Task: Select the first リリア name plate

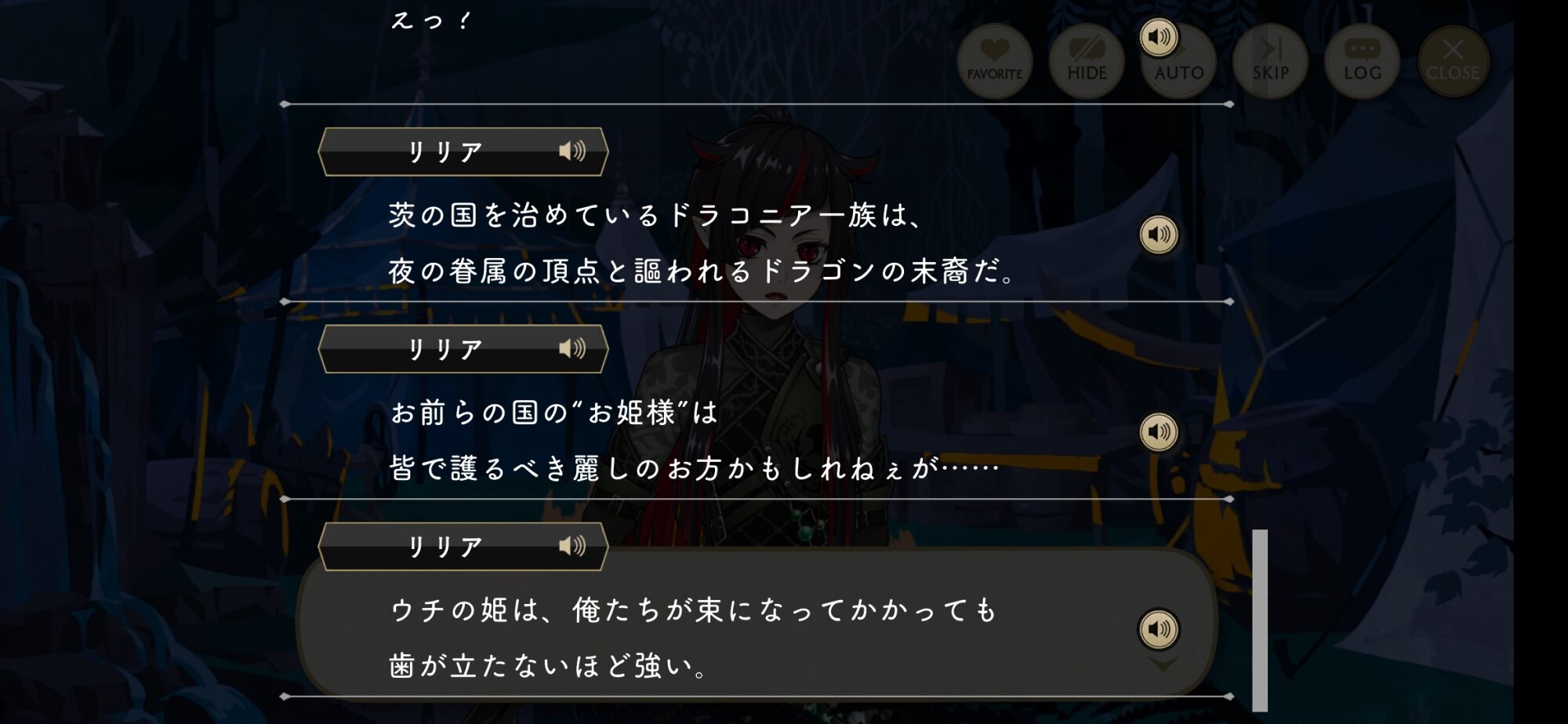Action: [463, 151]
